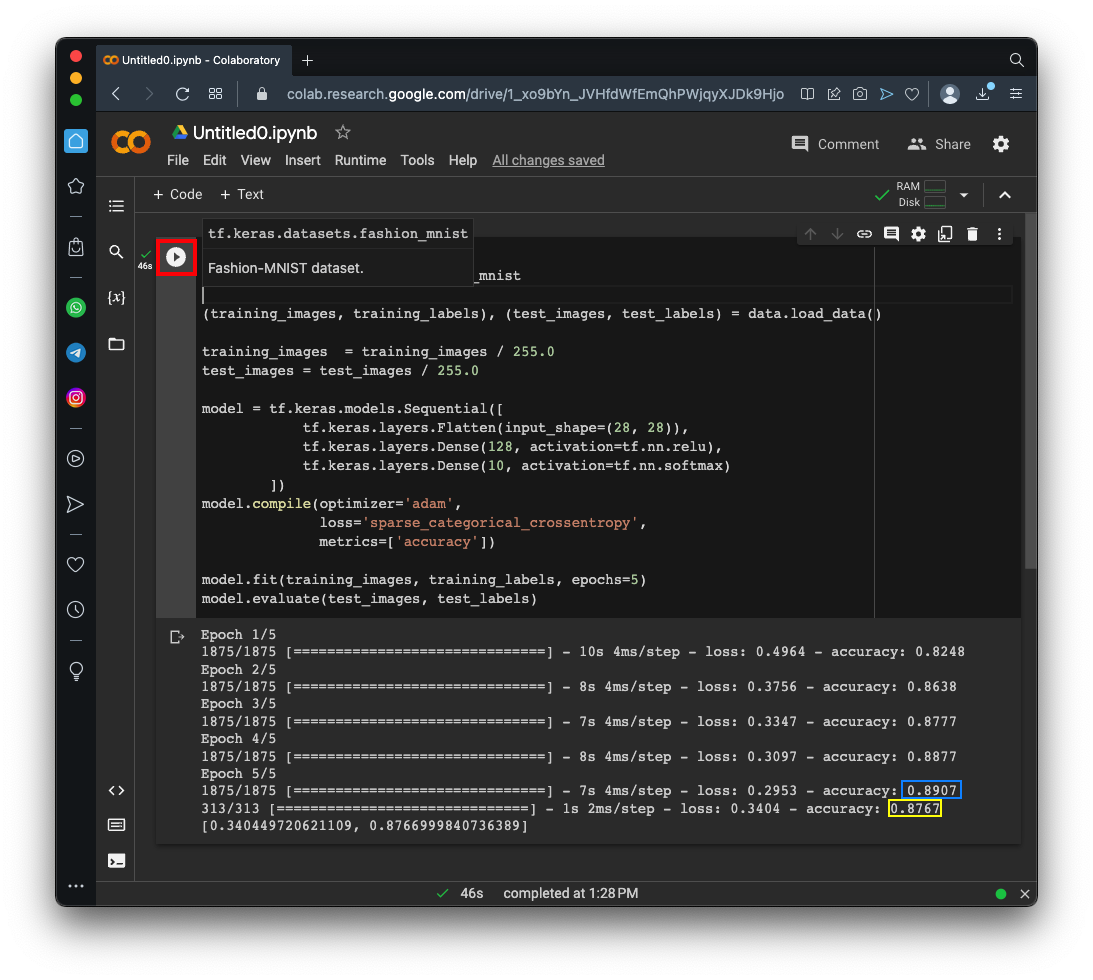
Task: Clear the cell output
Action: click(177, 637)
